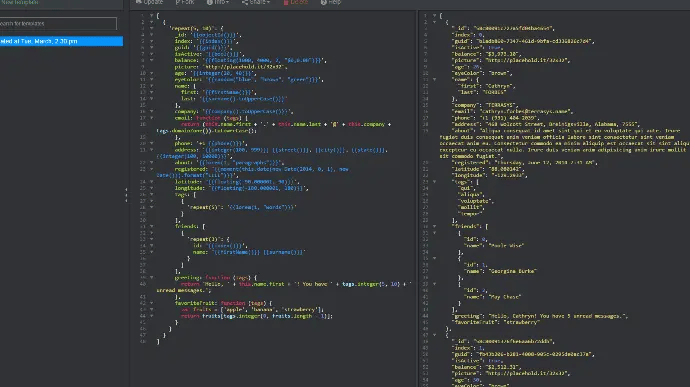Collapse the fold arrow beside the 'tags: [' template line
Image resolution: width=690 pixels, height=387 pixels.
coord(151,194)
